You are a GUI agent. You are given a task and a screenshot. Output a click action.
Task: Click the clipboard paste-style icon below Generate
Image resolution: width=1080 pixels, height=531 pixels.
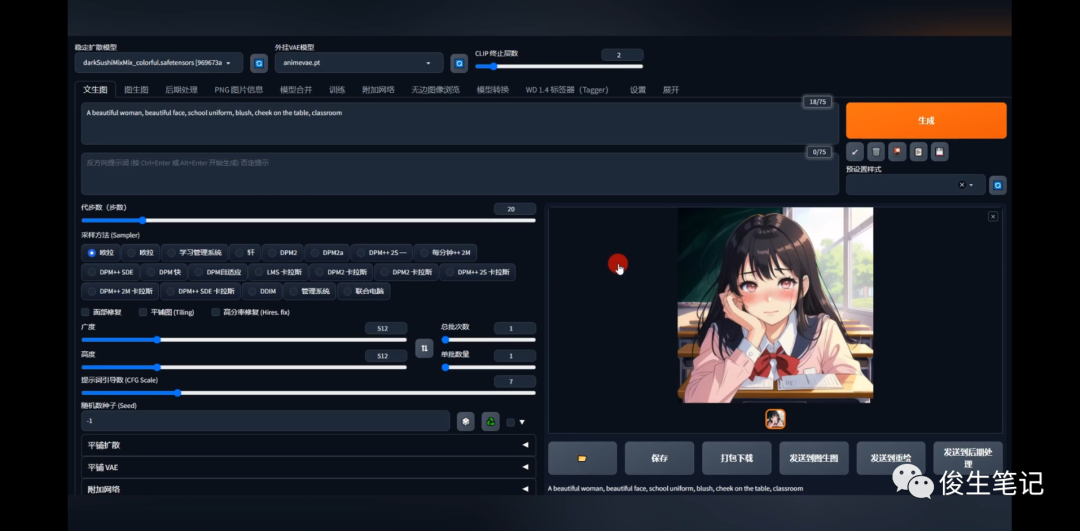(x=918, y=152)
